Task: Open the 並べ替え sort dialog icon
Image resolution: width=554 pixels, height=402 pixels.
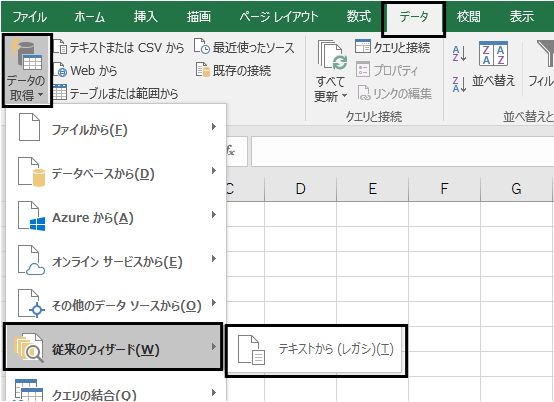Action: (x=493, y=53)
